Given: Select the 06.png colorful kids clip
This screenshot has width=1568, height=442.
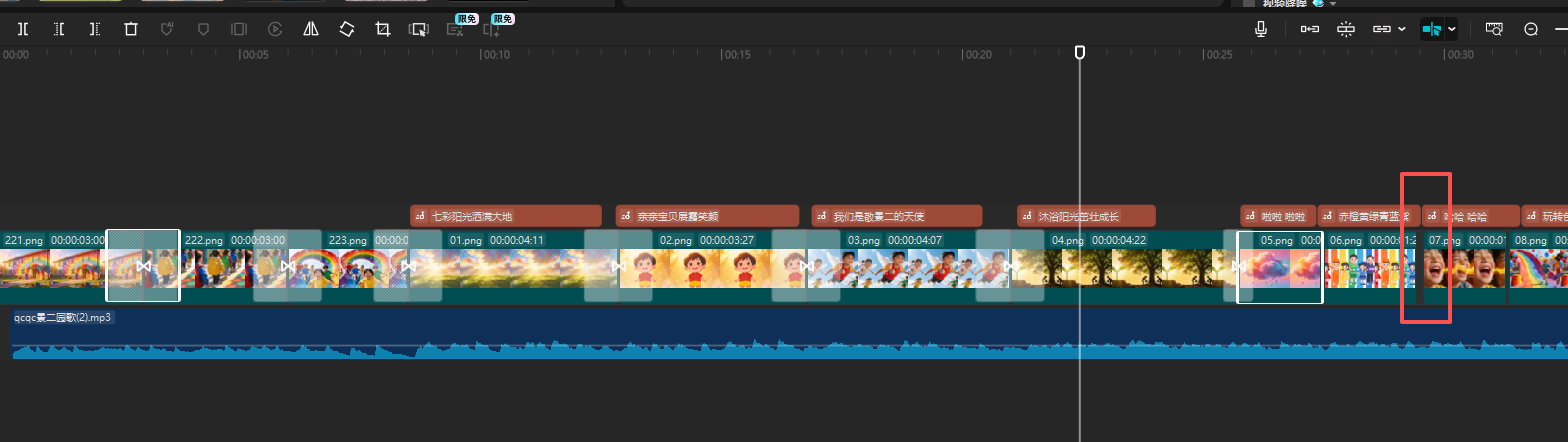Looking at the screenshot, I should 1371,267.
